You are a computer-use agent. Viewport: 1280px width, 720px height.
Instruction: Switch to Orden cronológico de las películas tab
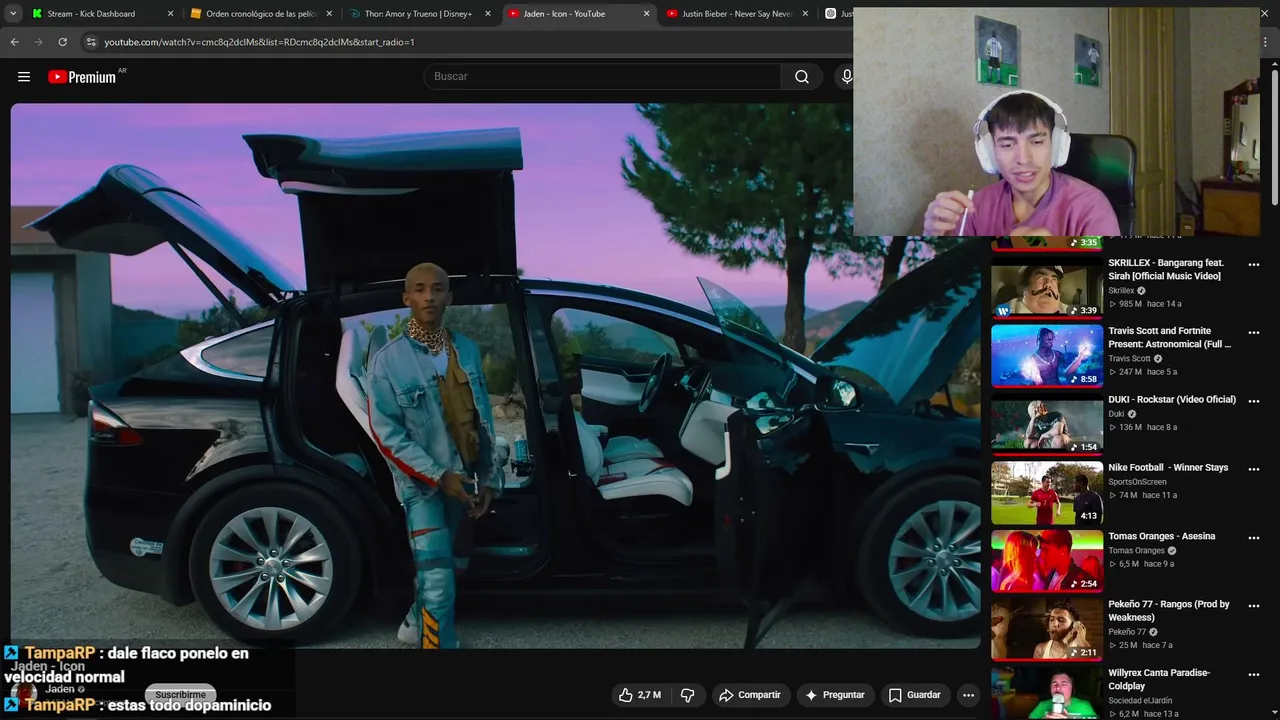point(261,14)
